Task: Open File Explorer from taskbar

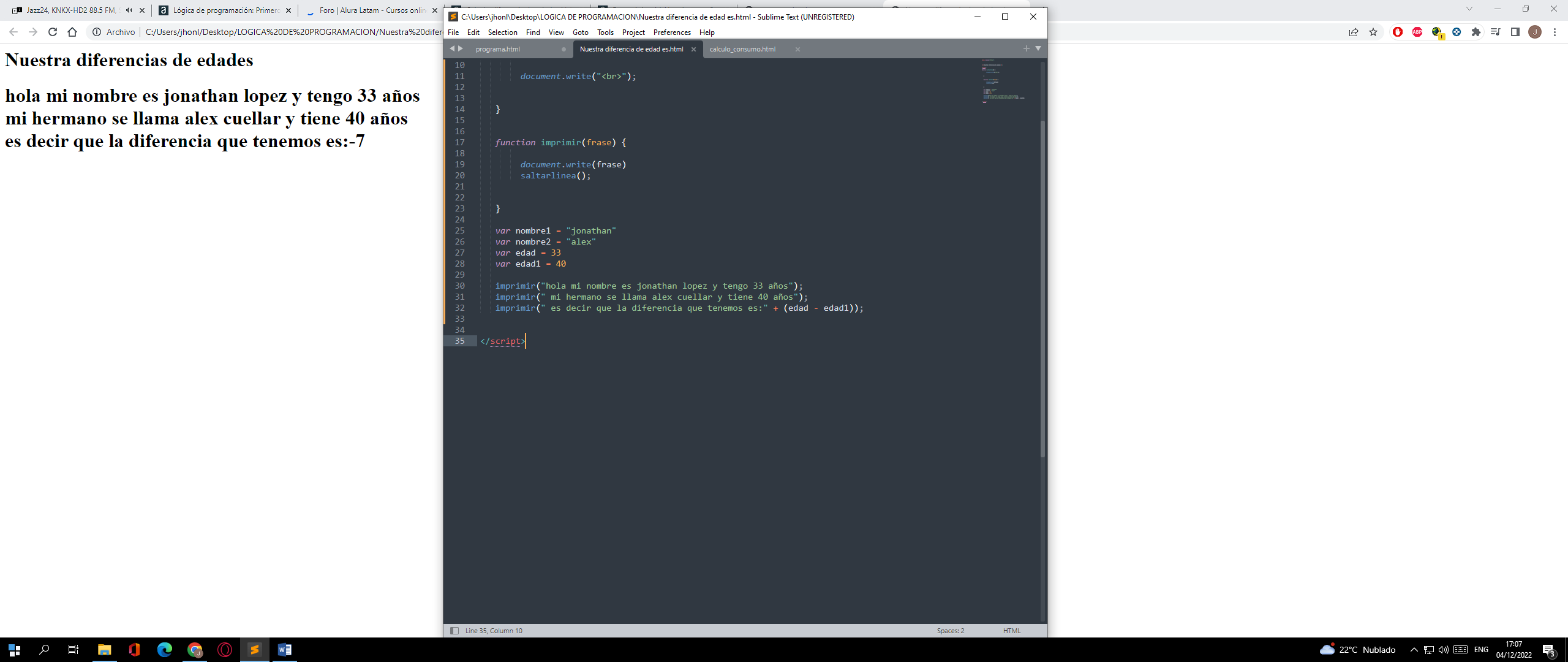Action: (x=104, y=650)
